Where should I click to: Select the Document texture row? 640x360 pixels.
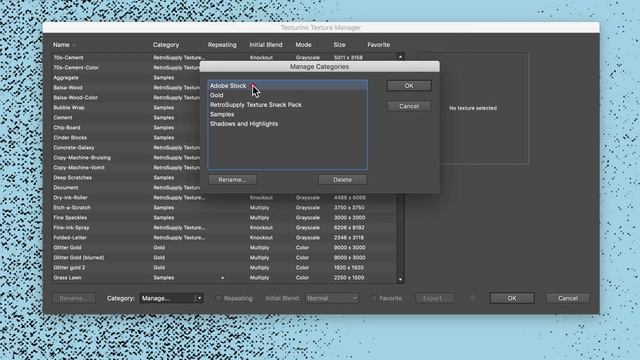click(x=224, y=187)
